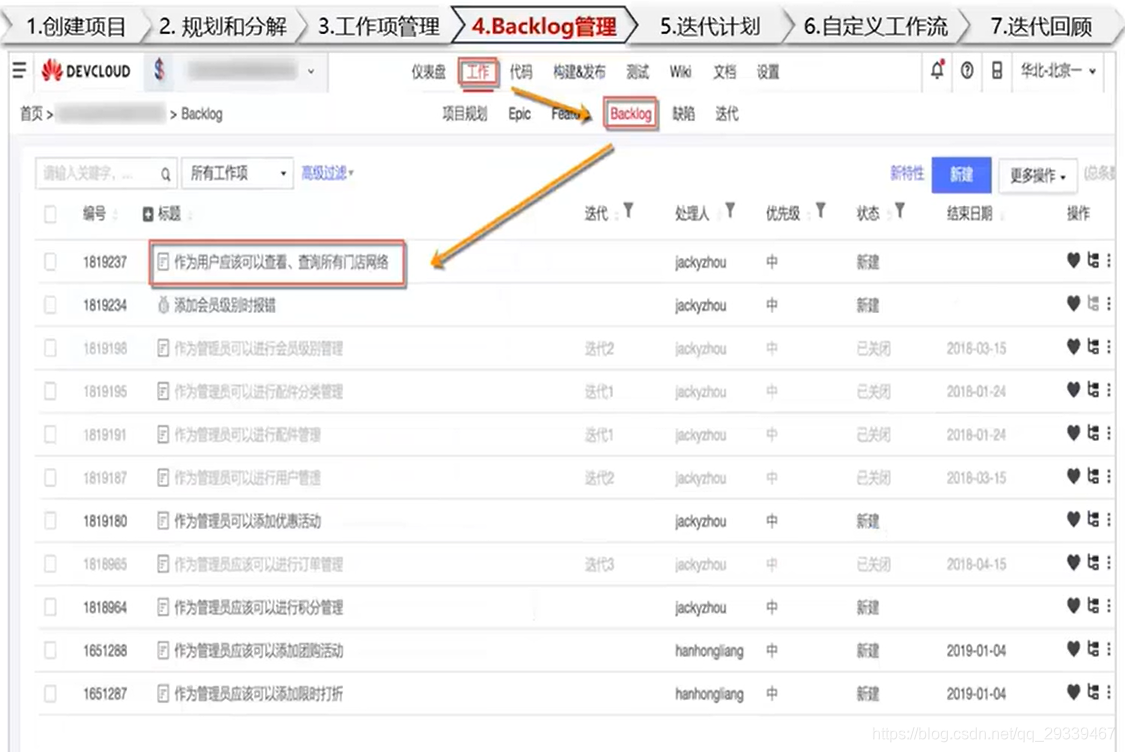Image resolution: width=1125 pixels, height=752 pixels.
Task: Expand the 高级过滤 advanced filter
Action: pyautogui.click(x=327, y=173)
